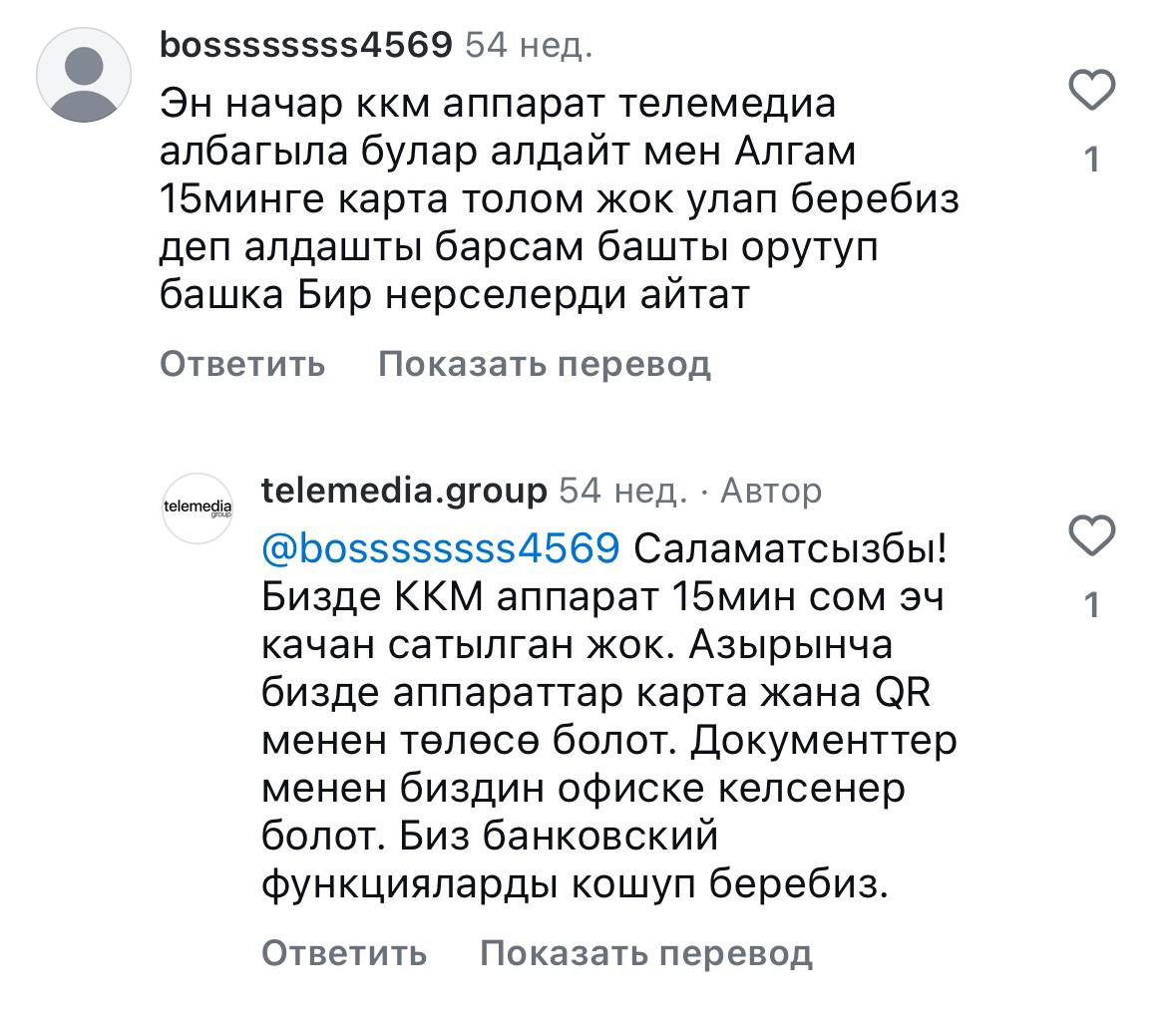Screen dimensions: 1176x1021
Task: View like count under telemedia.group reply's heart
Action: tap(1092, 604)
